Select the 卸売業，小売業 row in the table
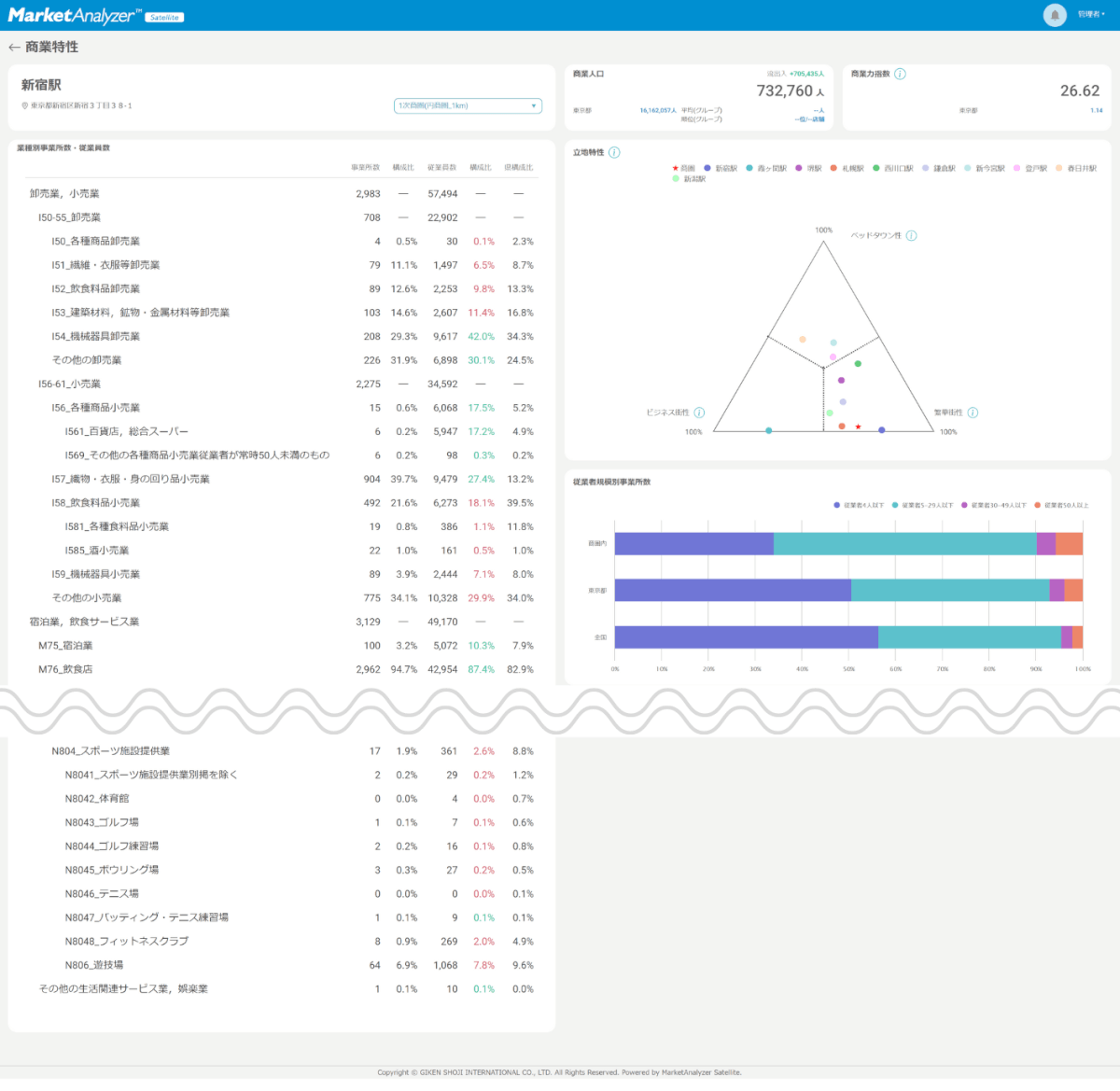The image size is (1120, 1091). pos(64,194)
